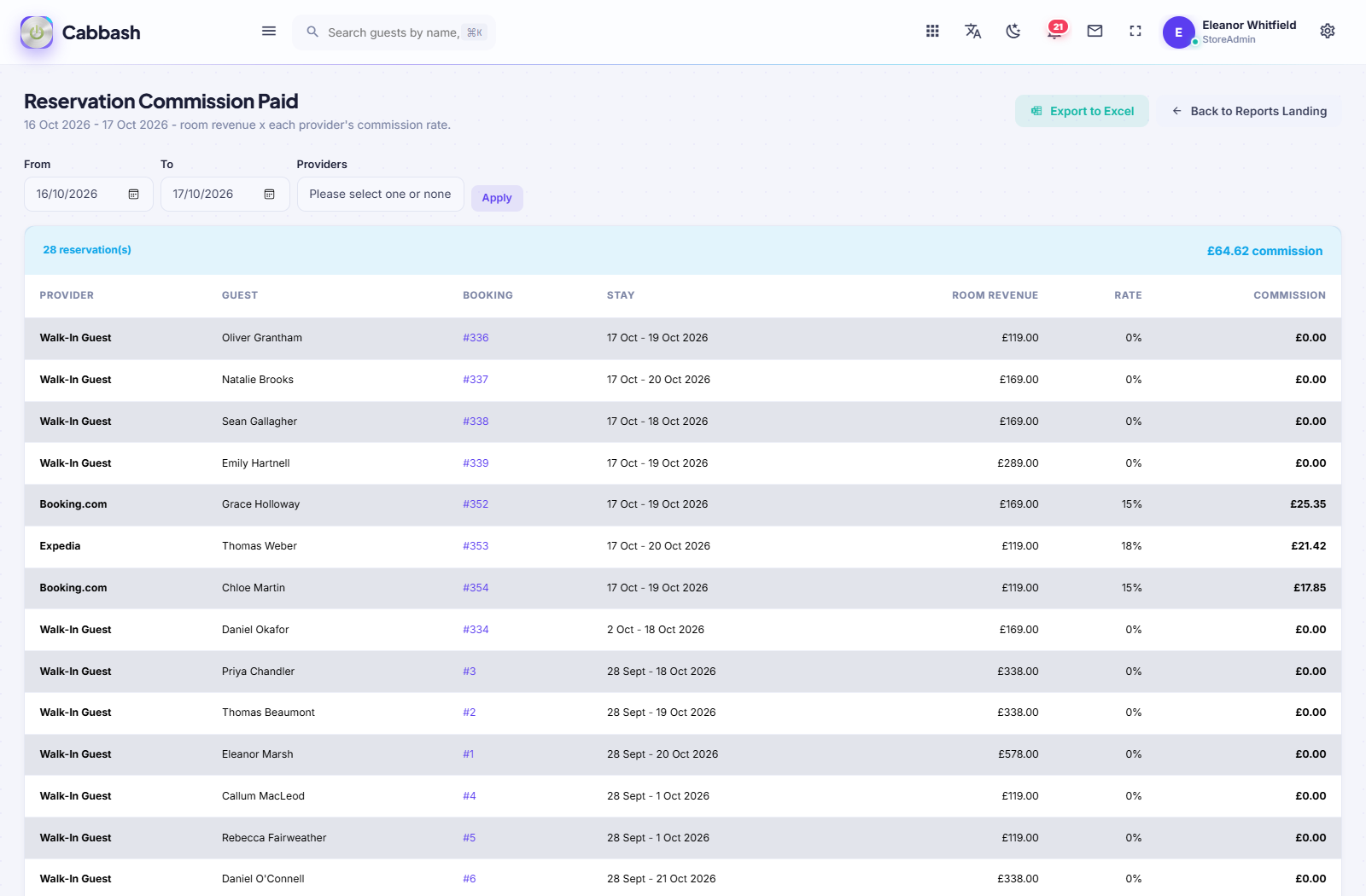Open Expedia booking #353
Screen dimensions: 1366x896
476,546
